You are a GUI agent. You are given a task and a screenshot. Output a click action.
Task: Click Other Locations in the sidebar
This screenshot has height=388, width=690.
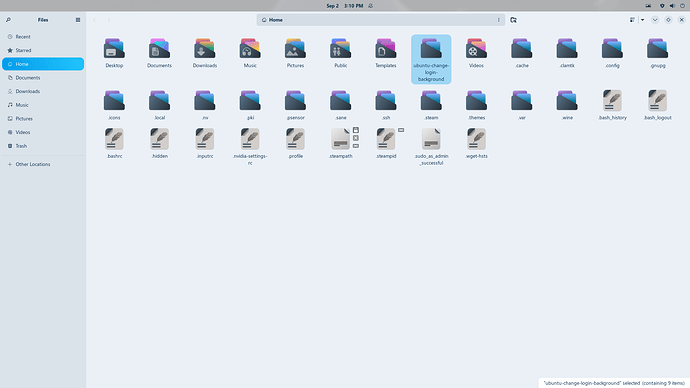pos(43,164)
